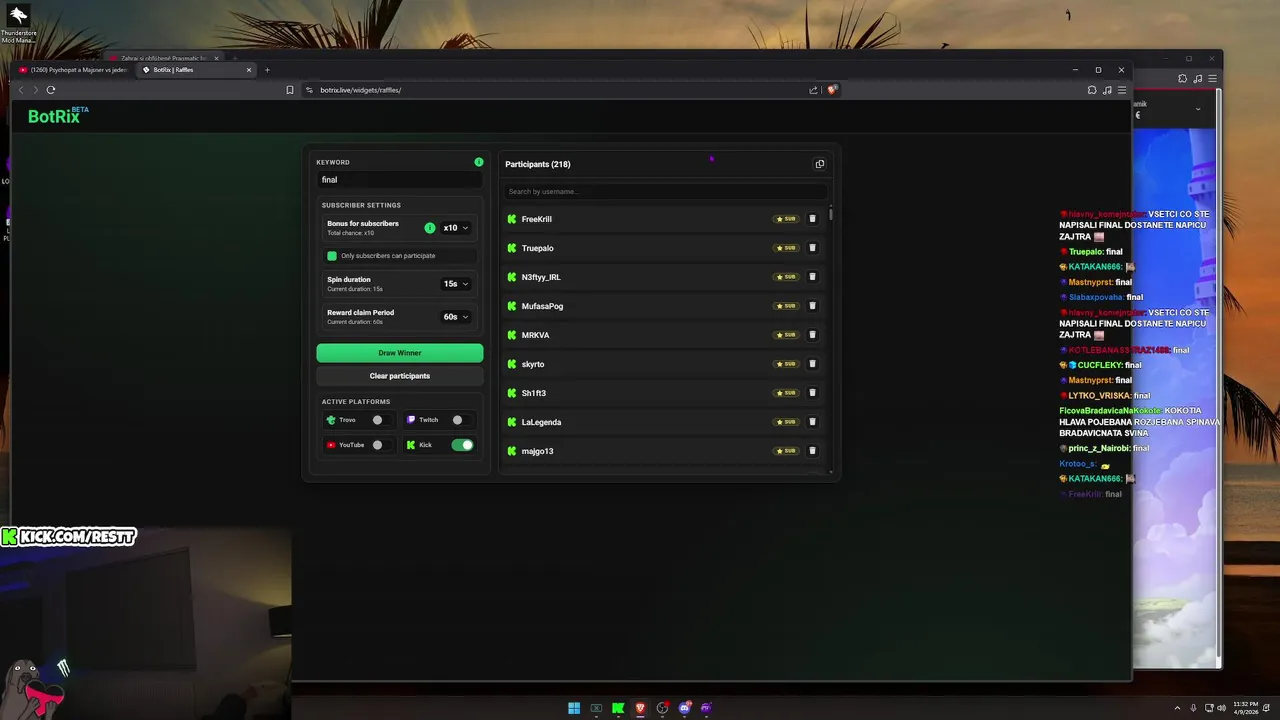Open the media control music note icon

1107,90
